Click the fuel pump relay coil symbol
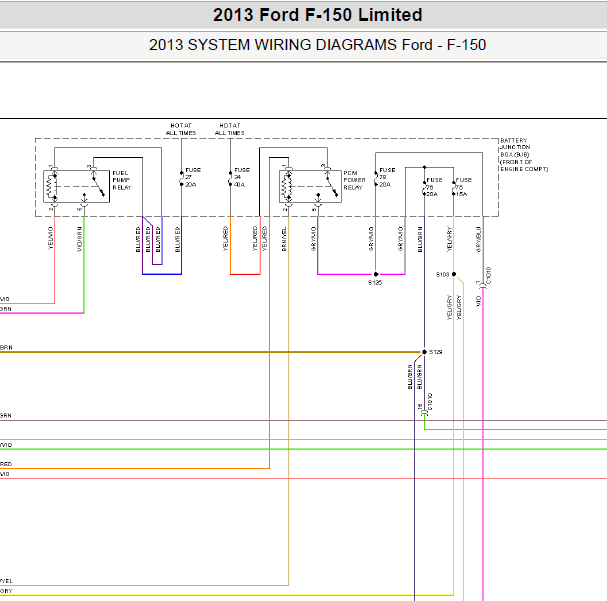Image resolution: width=607 pixels, height=601 pixels. (52, 187)
